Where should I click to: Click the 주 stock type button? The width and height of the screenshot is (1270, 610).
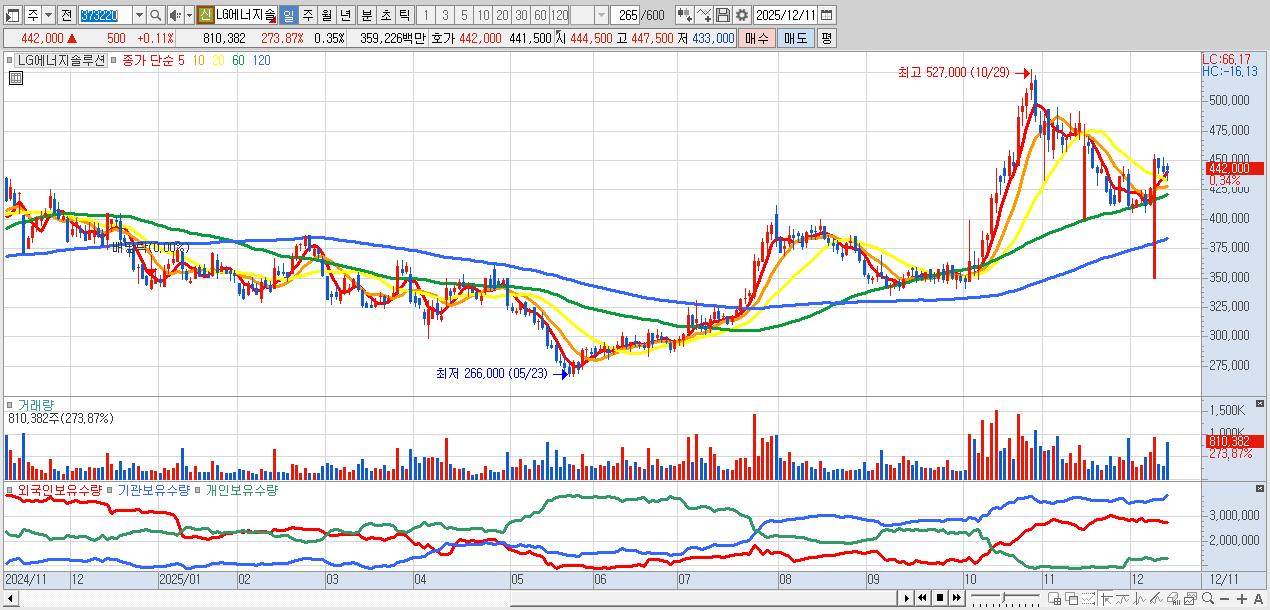32,16
